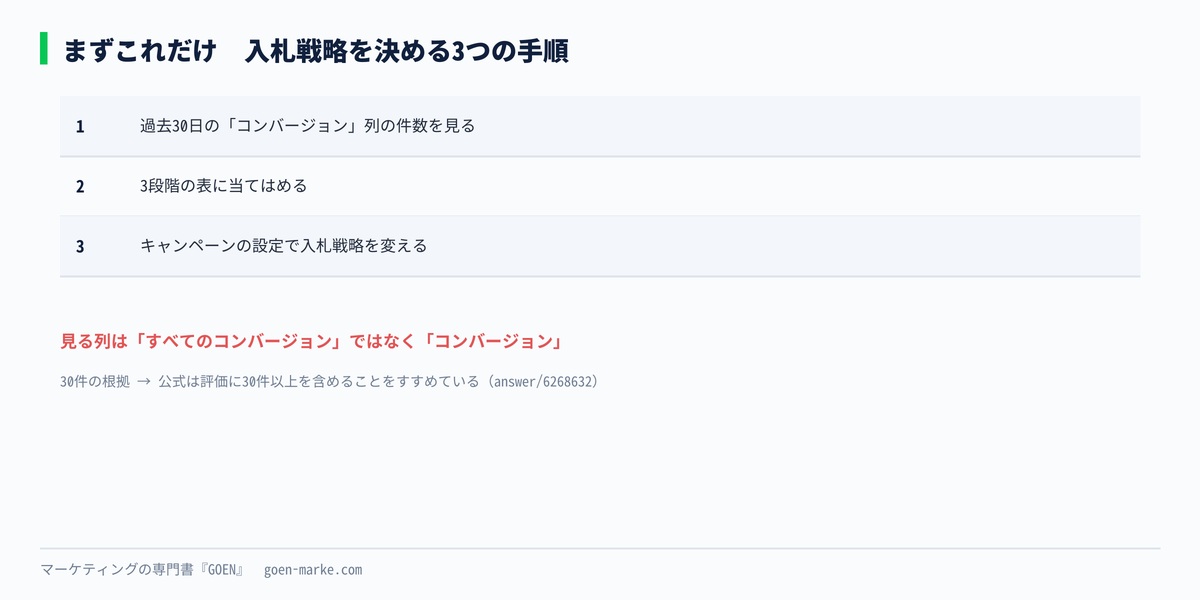Click the words まずこれだけ in the heading
The width and height of the screenshot is (1200, 600).
pos(139,50)
